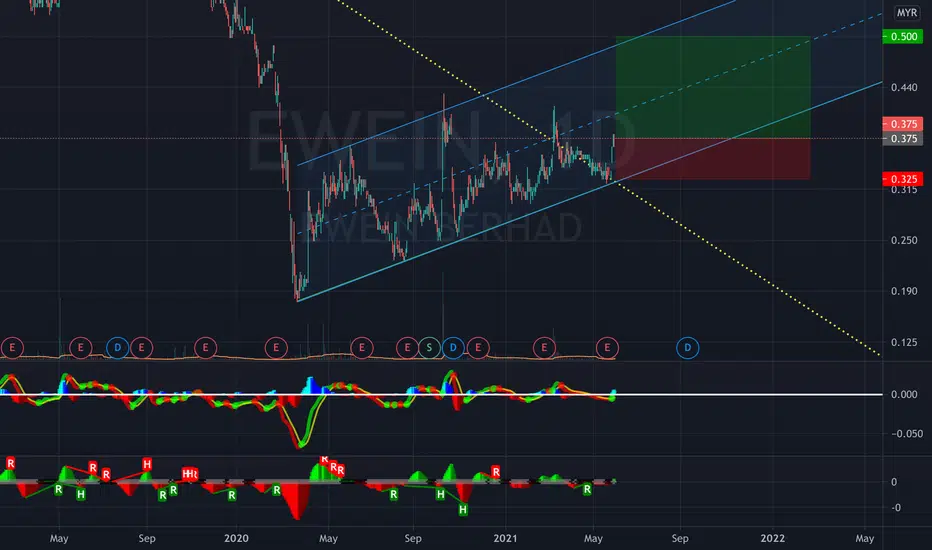932x550 pixels.
Task: Click the future D dividend marker past the last candle
Action: click(688, 348)
